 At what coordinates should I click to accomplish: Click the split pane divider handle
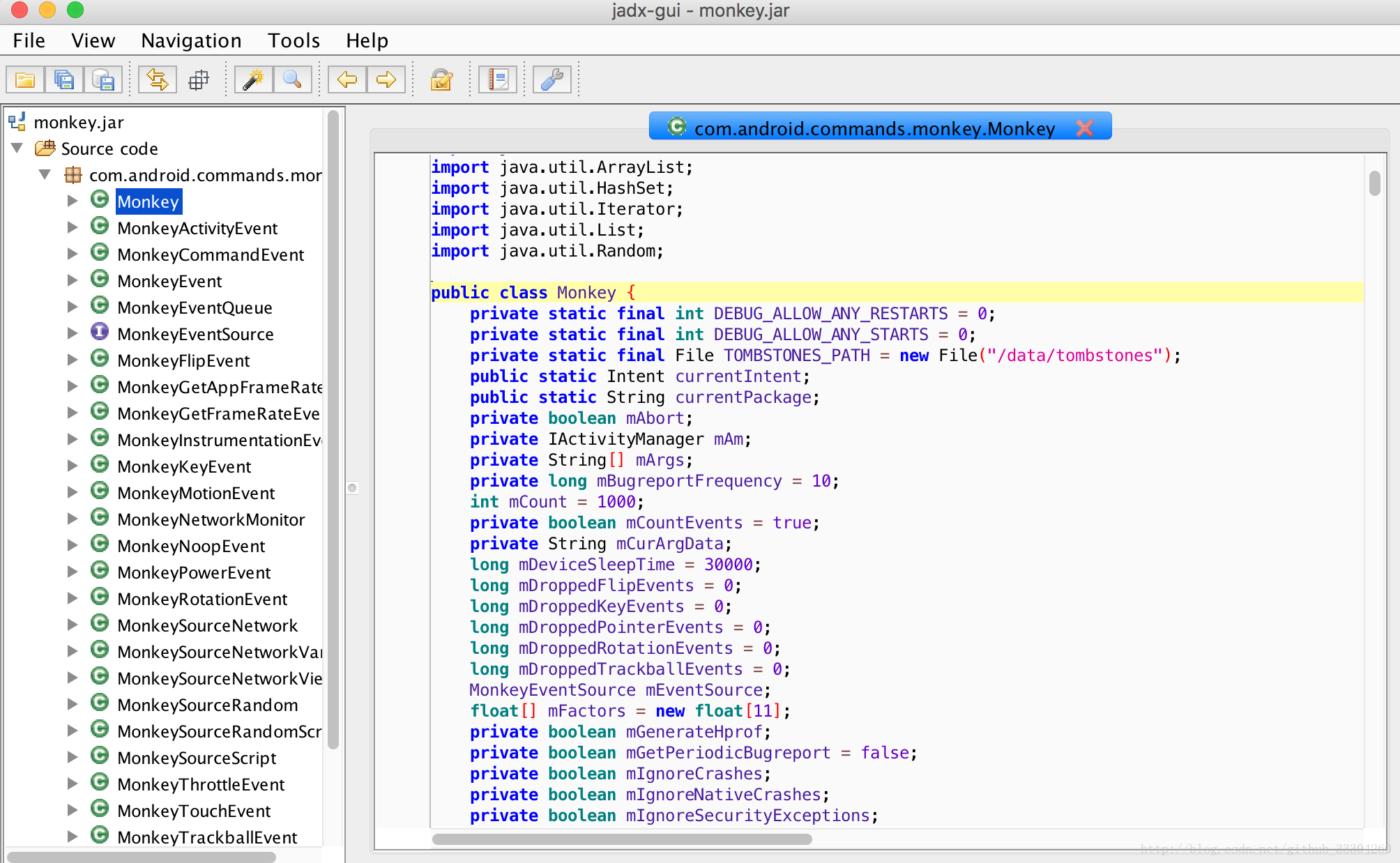coord(352,488)
